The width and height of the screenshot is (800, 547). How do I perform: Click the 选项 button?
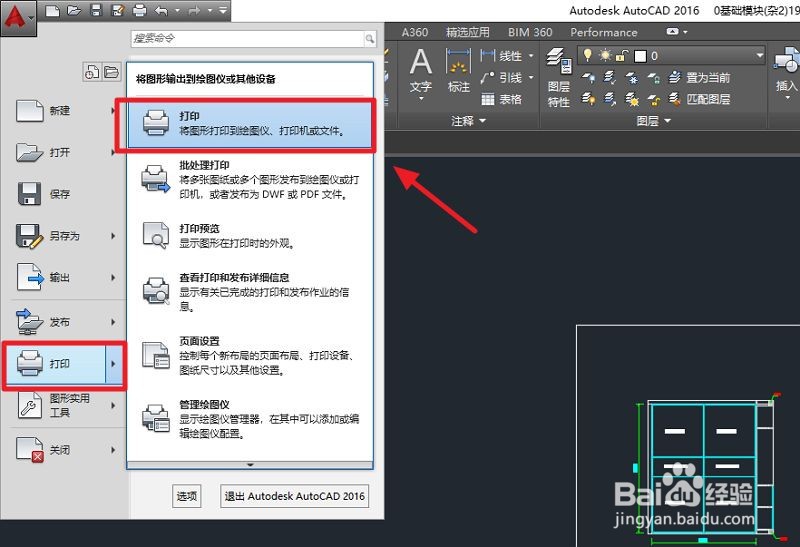(187, 496)
